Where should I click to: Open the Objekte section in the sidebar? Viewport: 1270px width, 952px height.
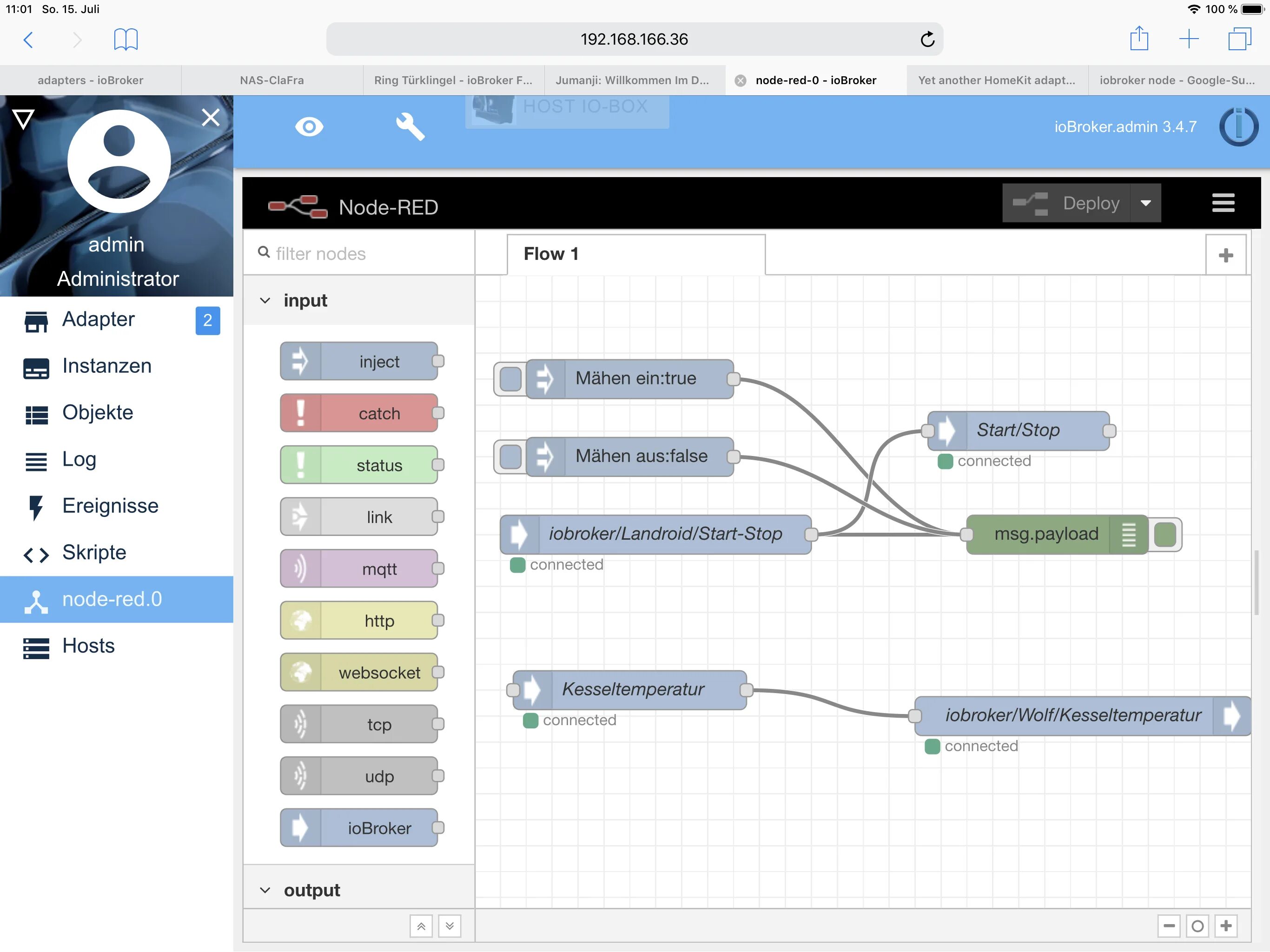98,412
